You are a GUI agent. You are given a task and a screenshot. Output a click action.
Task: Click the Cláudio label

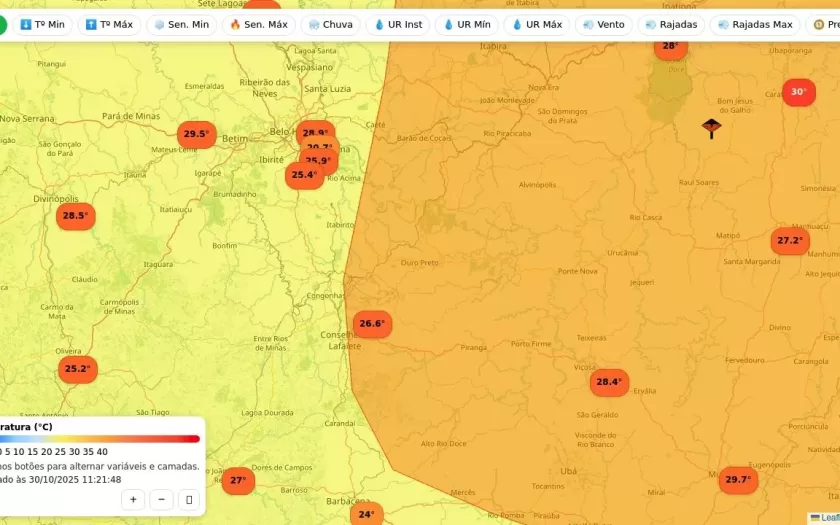pyautogui.click(x=85, y=280)
